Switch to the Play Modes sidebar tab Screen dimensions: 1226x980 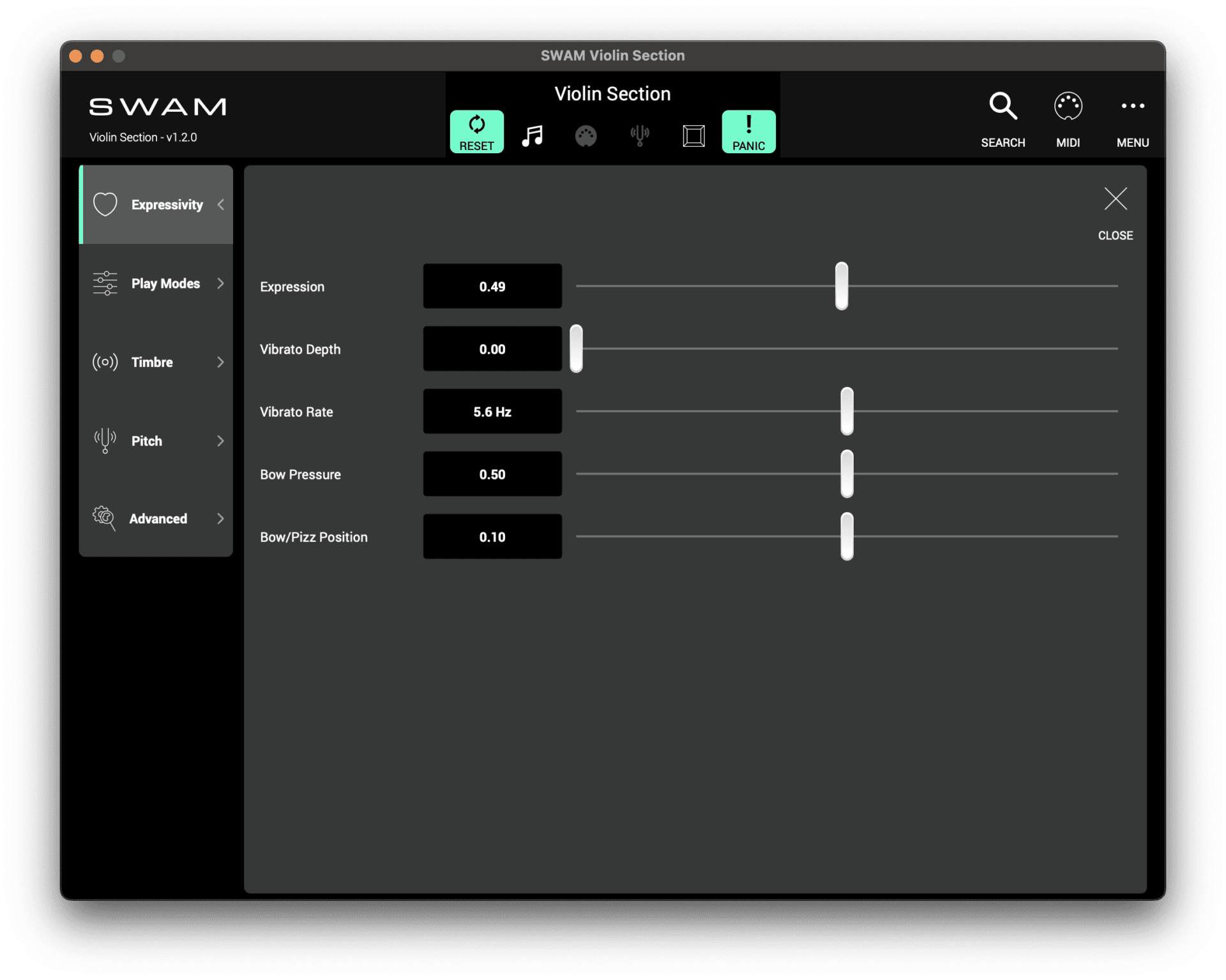click(x=165, y=283)
